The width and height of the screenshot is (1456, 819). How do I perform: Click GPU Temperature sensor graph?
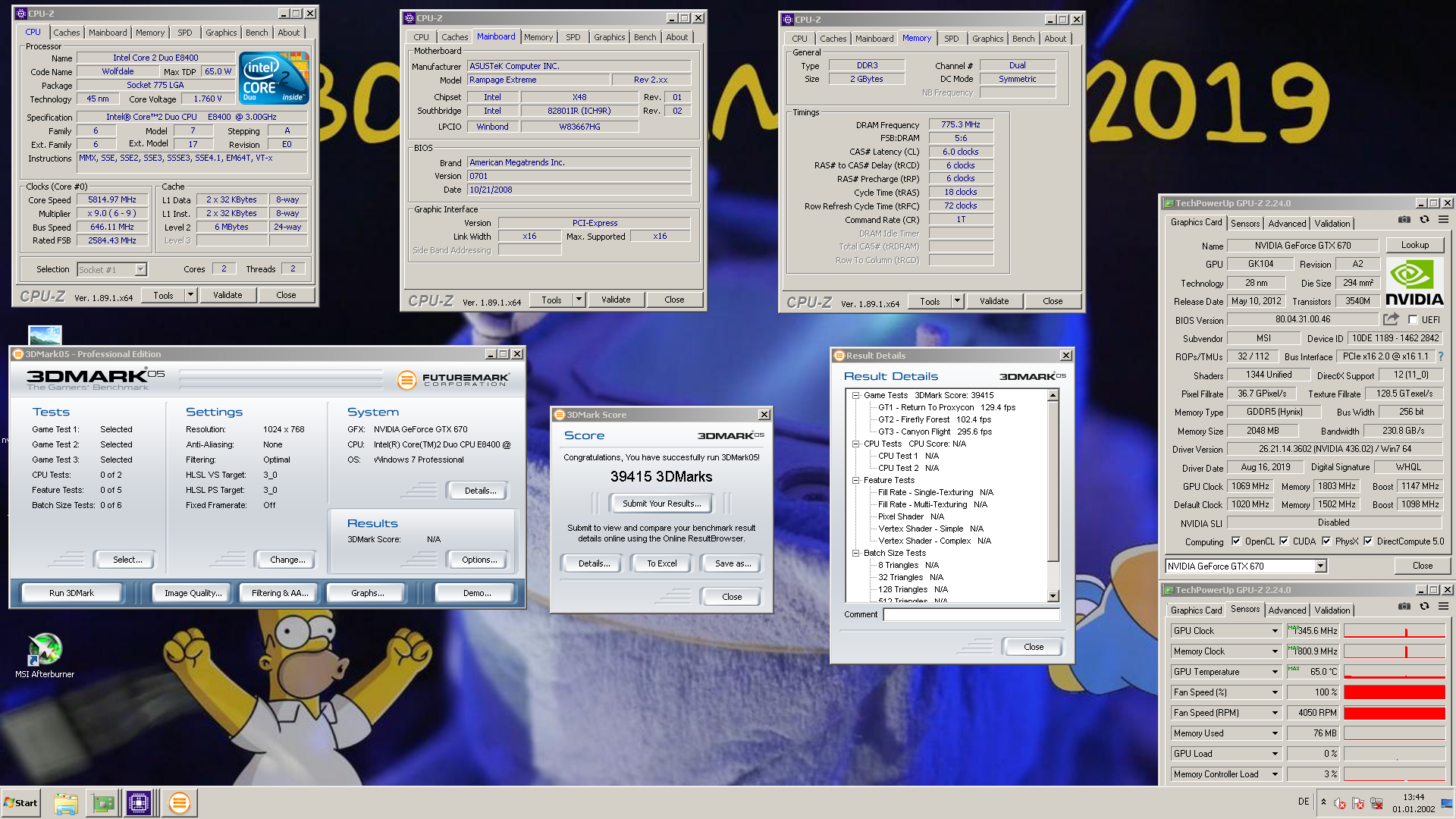1394,672
